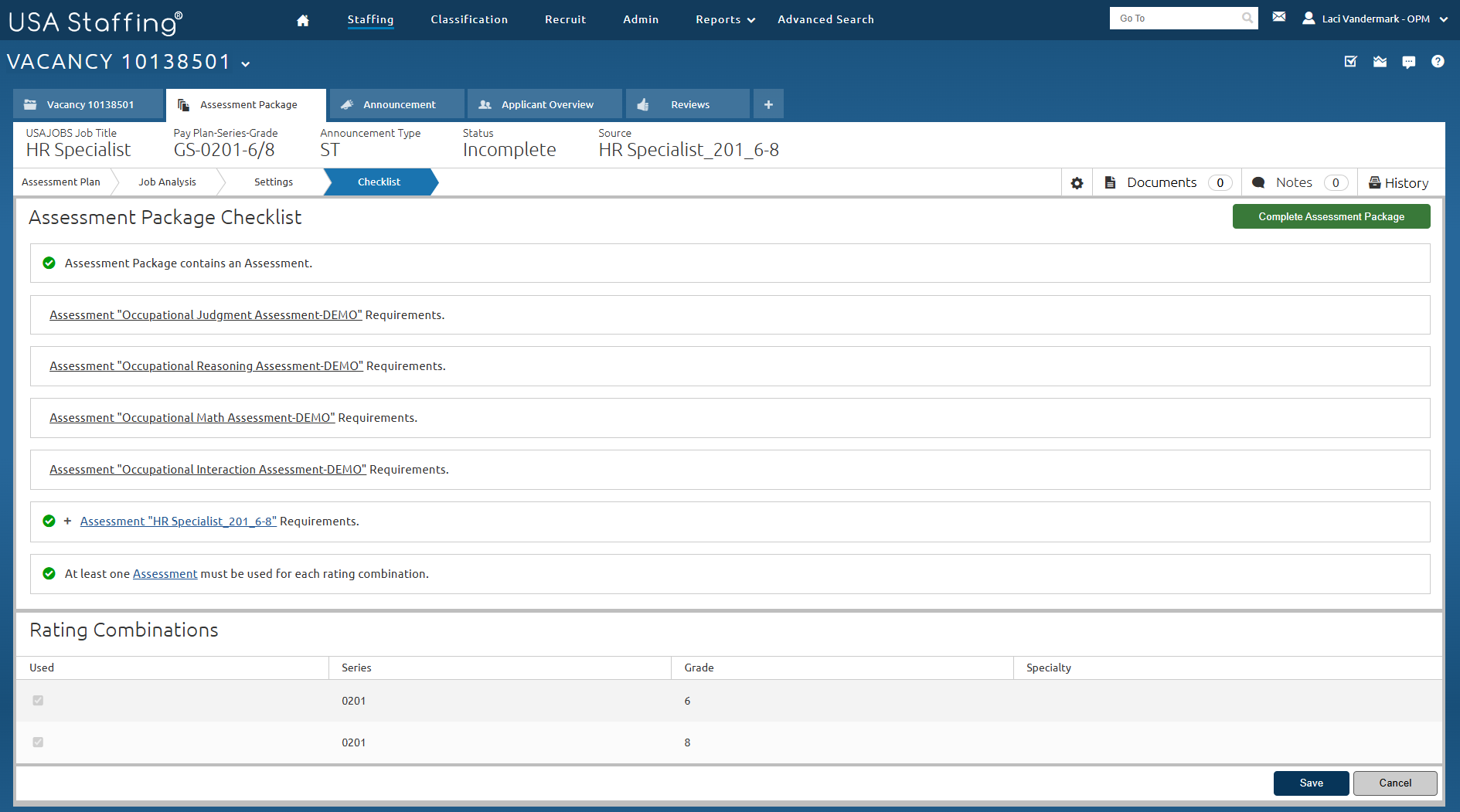This screenshot has height=812, width=1460.
Task: Click the plus icon to add tab
Action: tap(768, 104)
